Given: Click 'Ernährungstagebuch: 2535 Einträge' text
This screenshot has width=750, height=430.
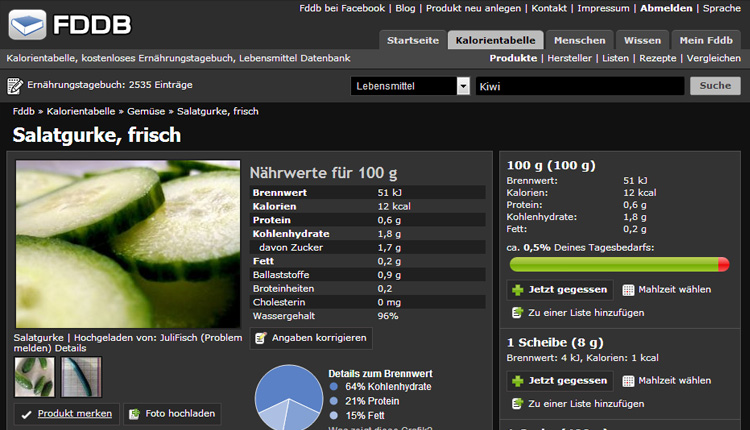Looking at the screenshot, I should click(x=110, y=85).
